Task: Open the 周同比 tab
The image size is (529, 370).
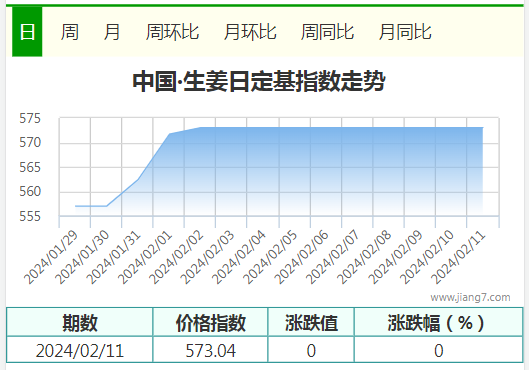Action: coord(327,32)
